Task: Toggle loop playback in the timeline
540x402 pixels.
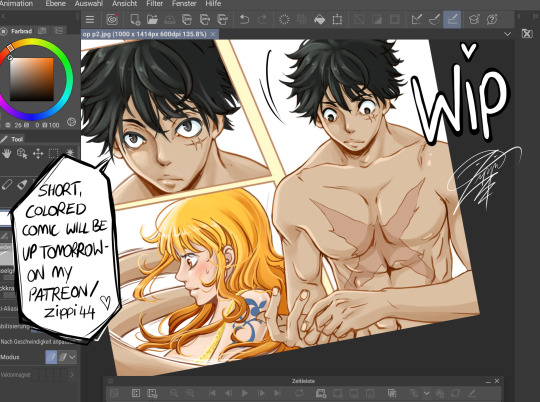Action: pyautogui.click(x=299, y=393)
